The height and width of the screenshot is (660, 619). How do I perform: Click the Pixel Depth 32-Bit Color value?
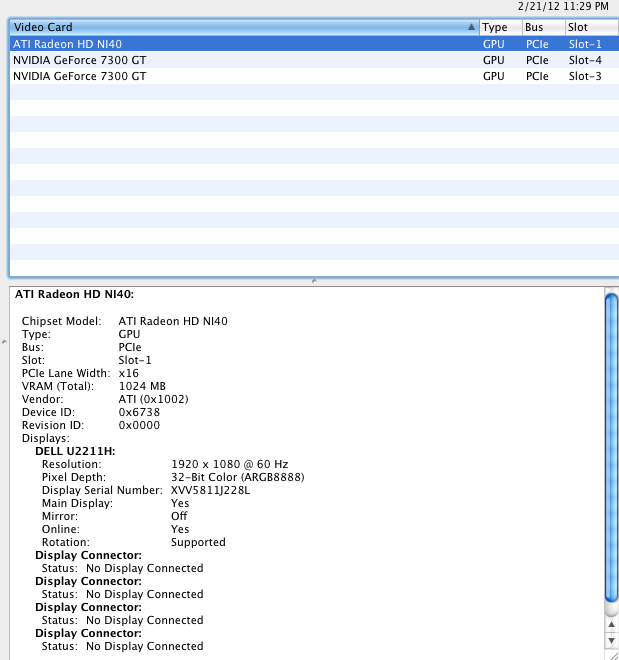click(238, 477)
